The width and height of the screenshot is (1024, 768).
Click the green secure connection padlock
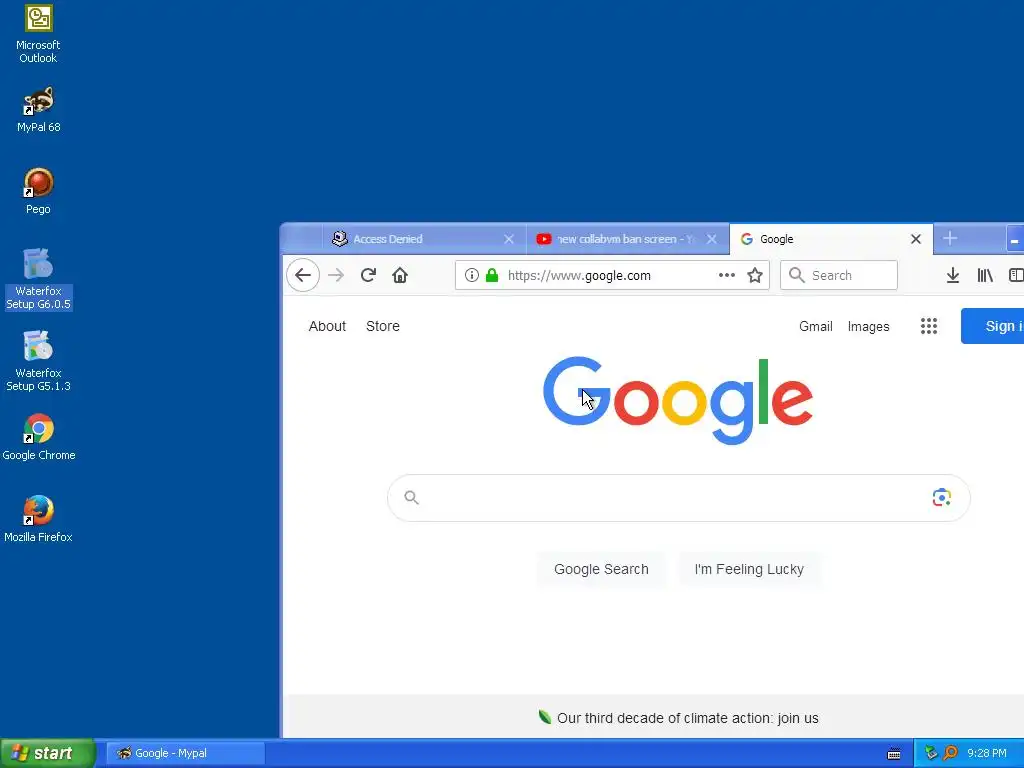[492, 275]
